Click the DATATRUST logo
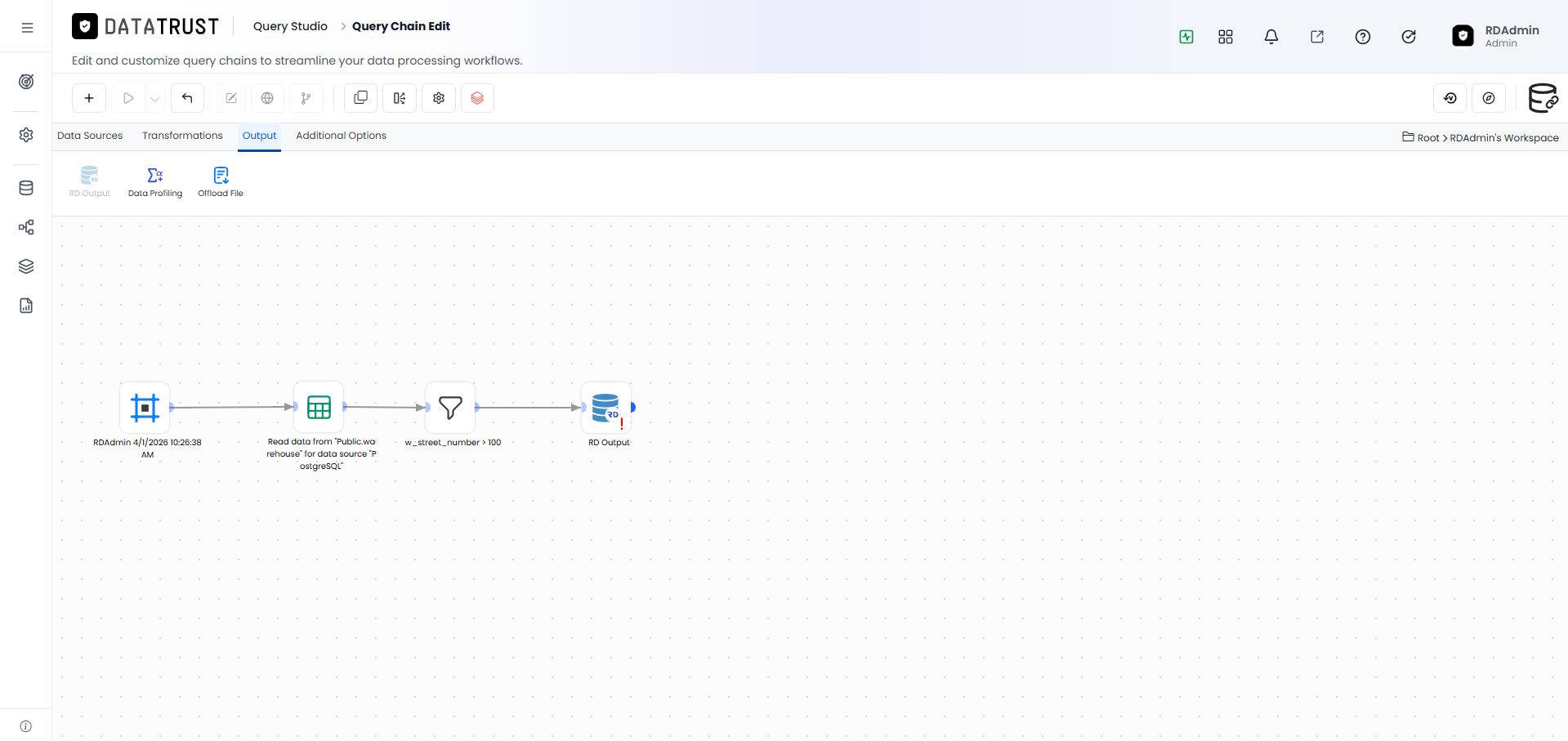 click(145, 27)
